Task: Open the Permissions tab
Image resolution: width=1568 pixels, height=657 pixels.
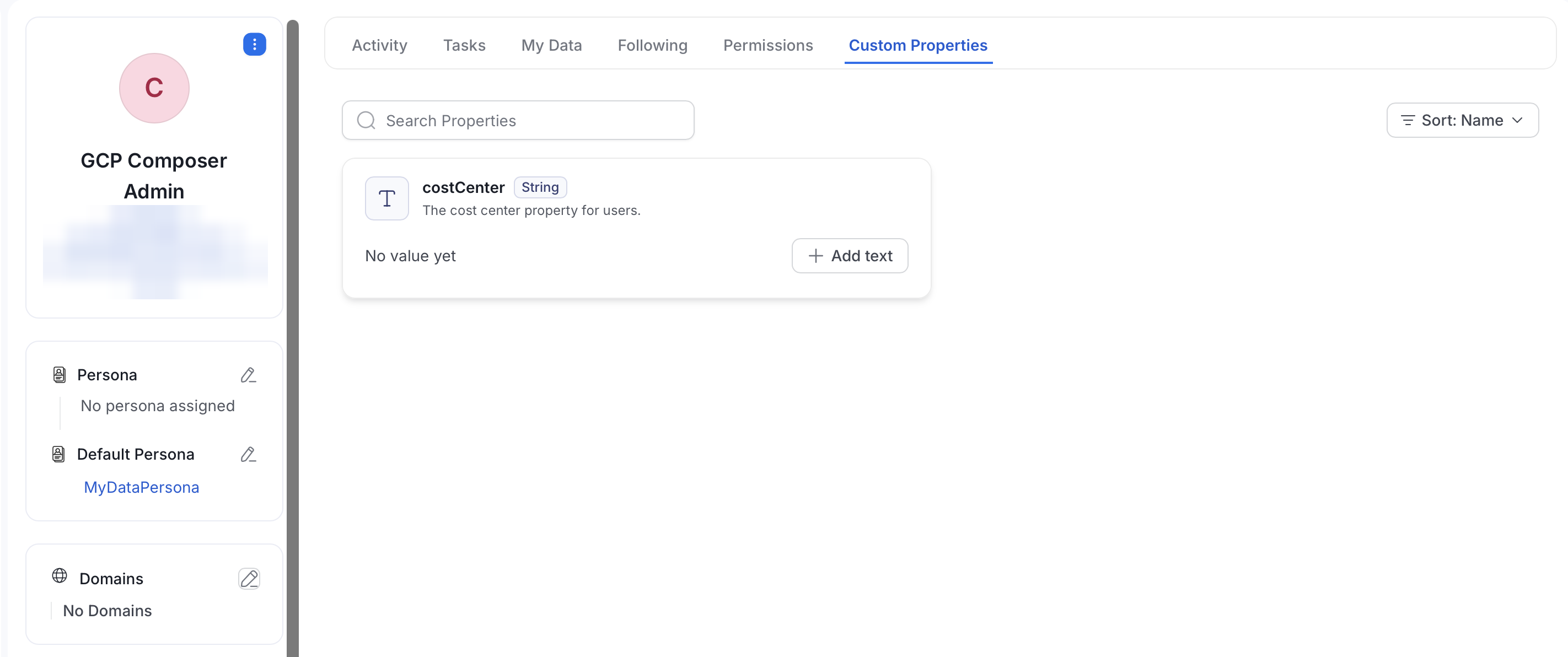Action: click(767, 45)
